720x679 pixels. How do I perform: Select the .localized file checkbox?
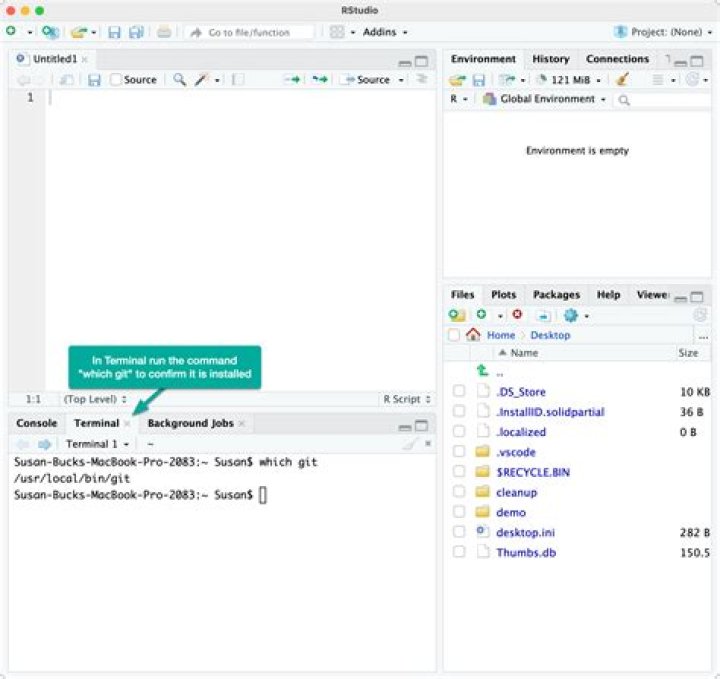pos(459,432)
